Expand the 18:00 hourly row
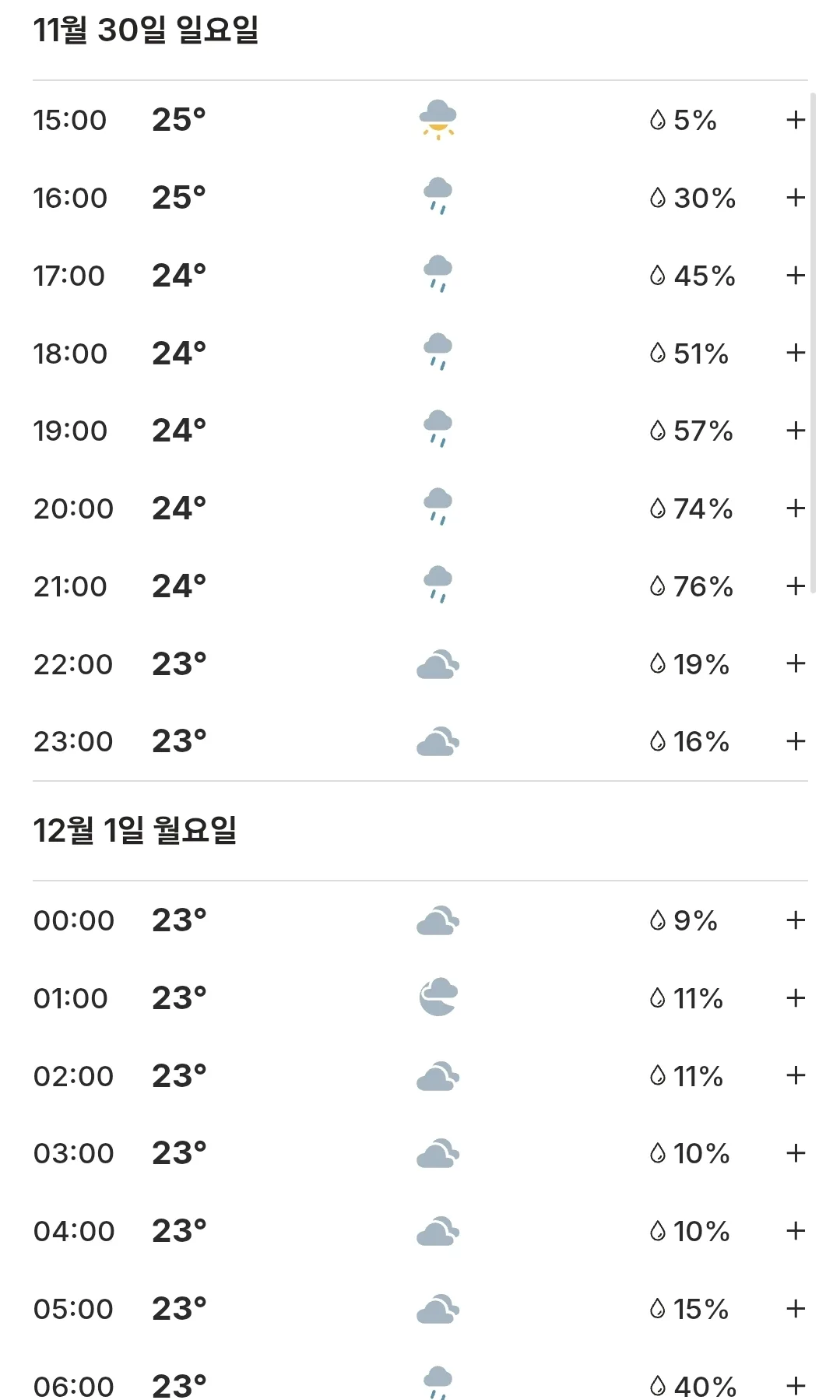840x1400 pixels. (x=795, y=353)
